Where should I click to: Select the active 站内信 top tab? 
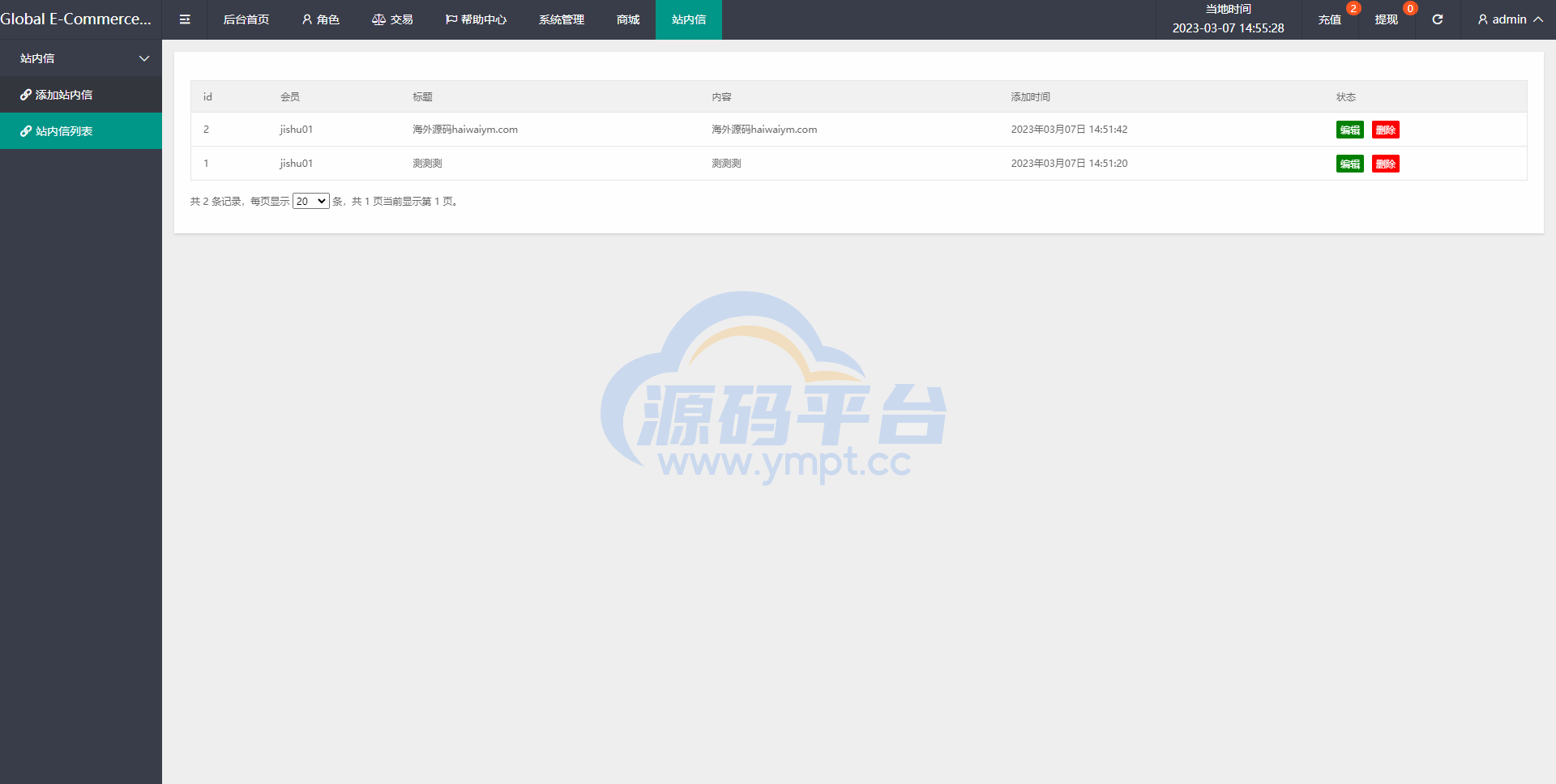689,19
